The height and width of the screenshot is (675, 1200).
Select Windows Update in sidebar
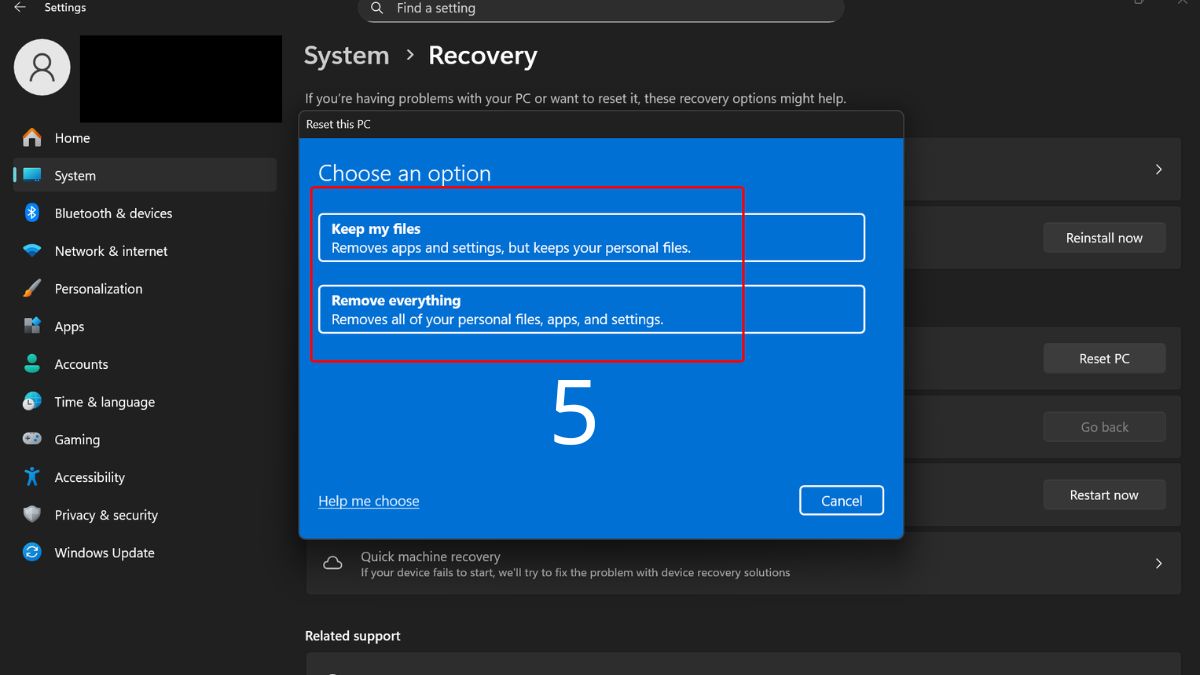(x=144, y=552)
